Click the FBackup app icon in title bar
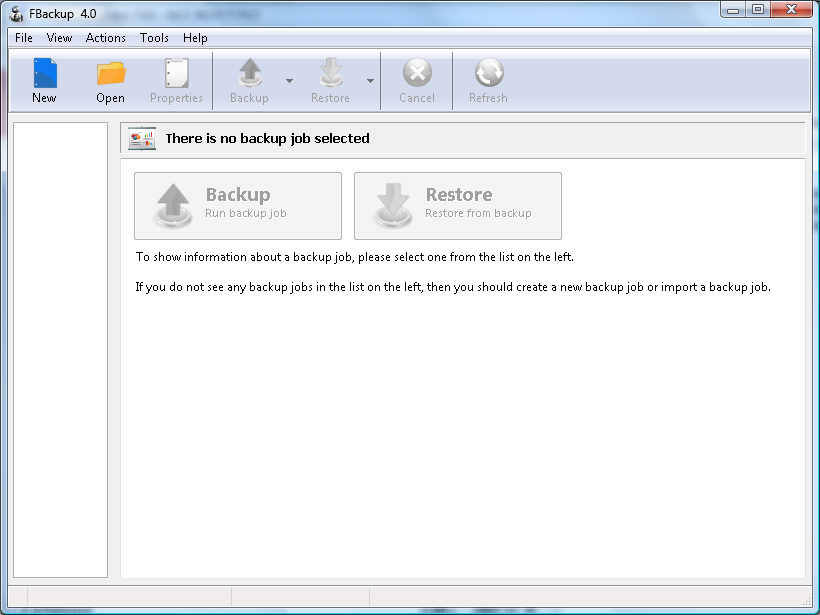Screen dimensions: 820x615 (x=16, y=14)
